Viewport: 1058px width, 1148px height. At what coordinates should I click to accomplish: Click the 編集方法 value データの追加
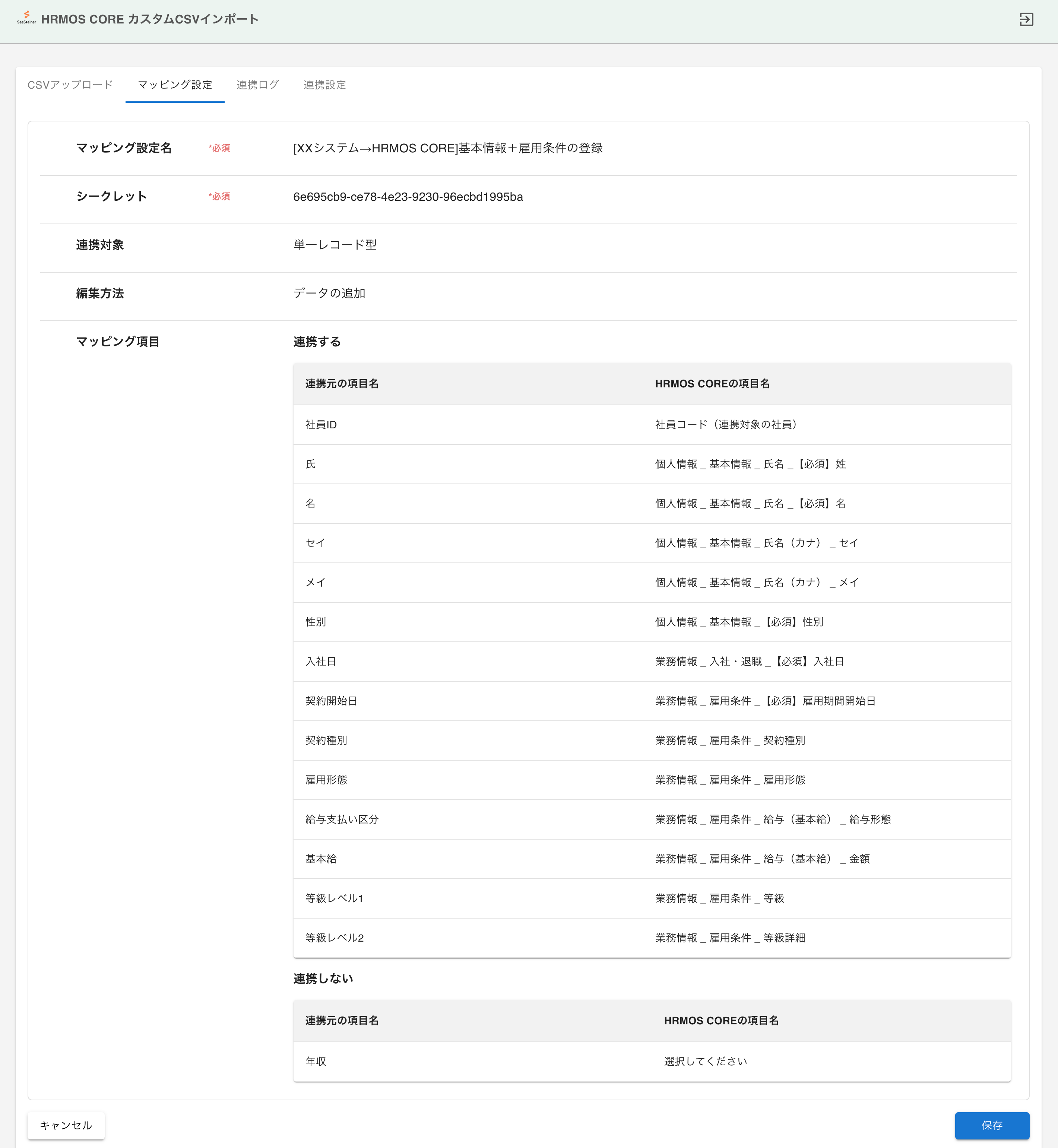coord(330,293)
